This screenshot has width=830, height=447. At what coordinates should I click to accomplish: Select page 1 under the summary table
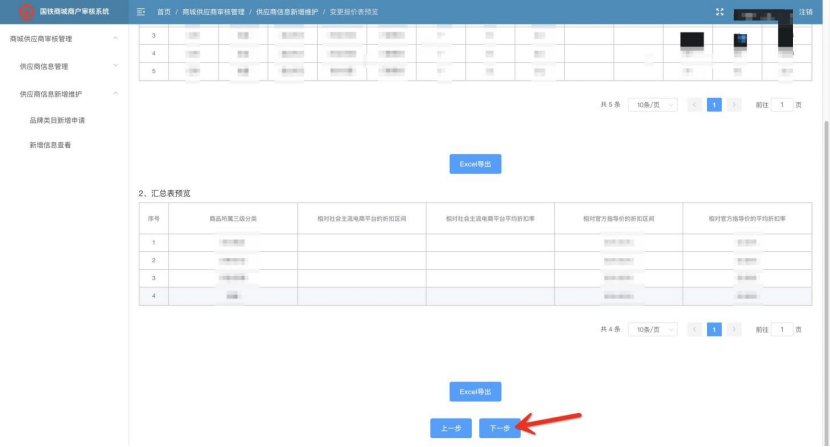click(714, 329)
